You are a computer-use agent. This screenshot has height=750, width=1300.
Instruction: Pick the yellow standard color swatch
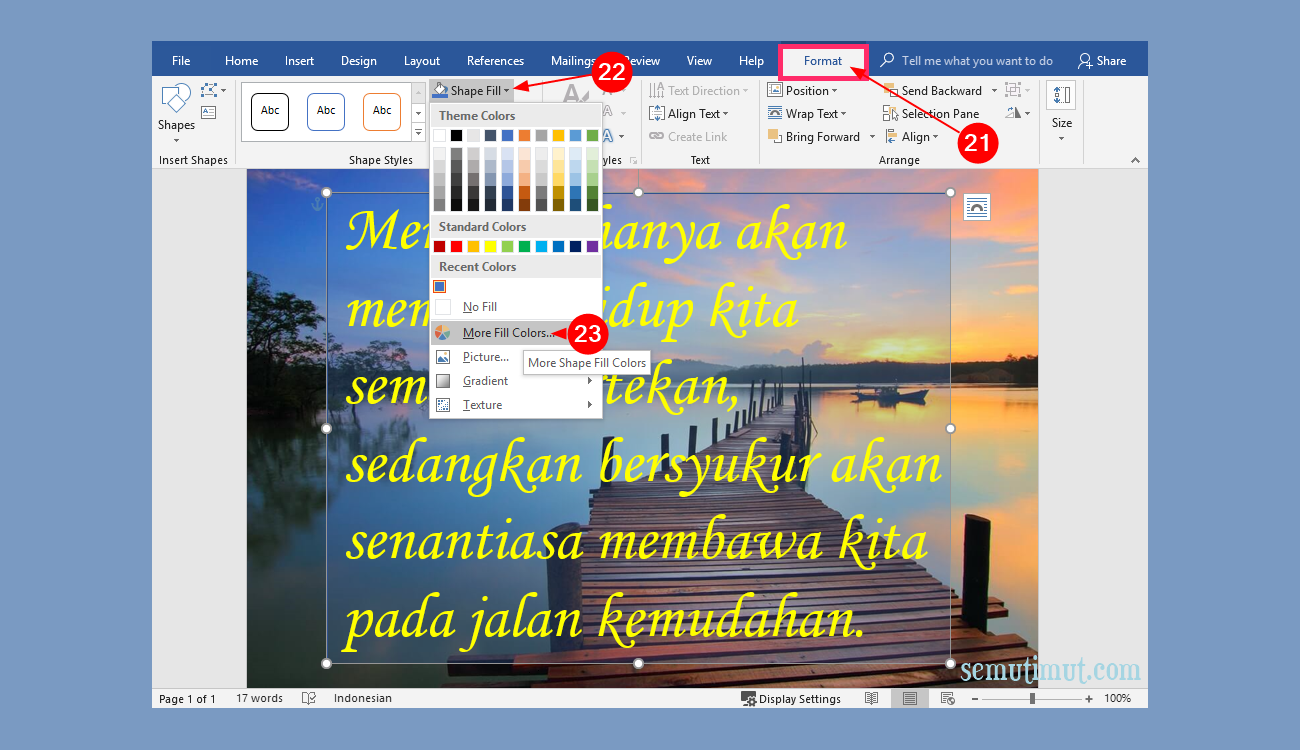click(490, 246)
